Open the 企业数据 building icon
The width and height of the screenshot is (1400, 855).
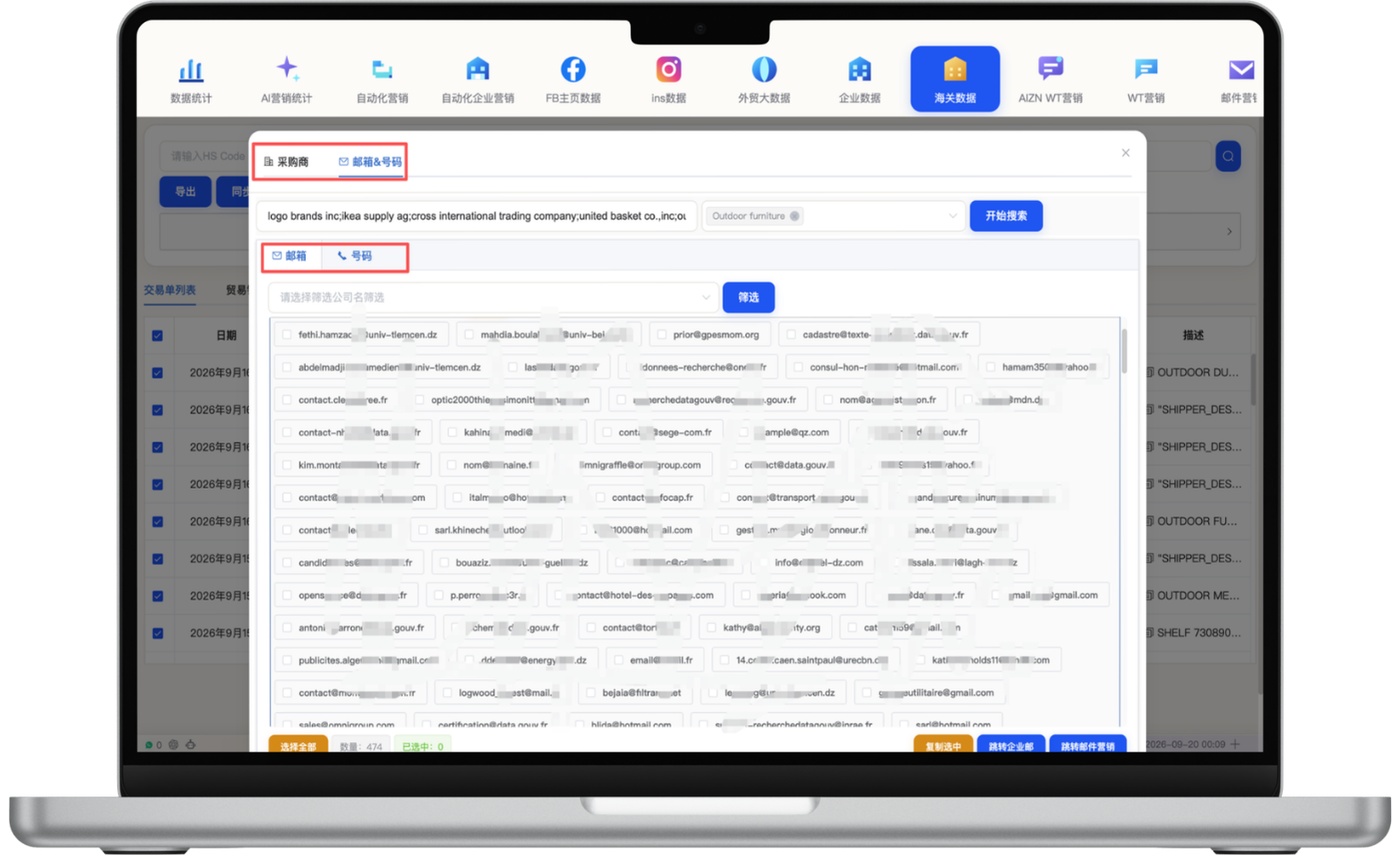[860, 69]
